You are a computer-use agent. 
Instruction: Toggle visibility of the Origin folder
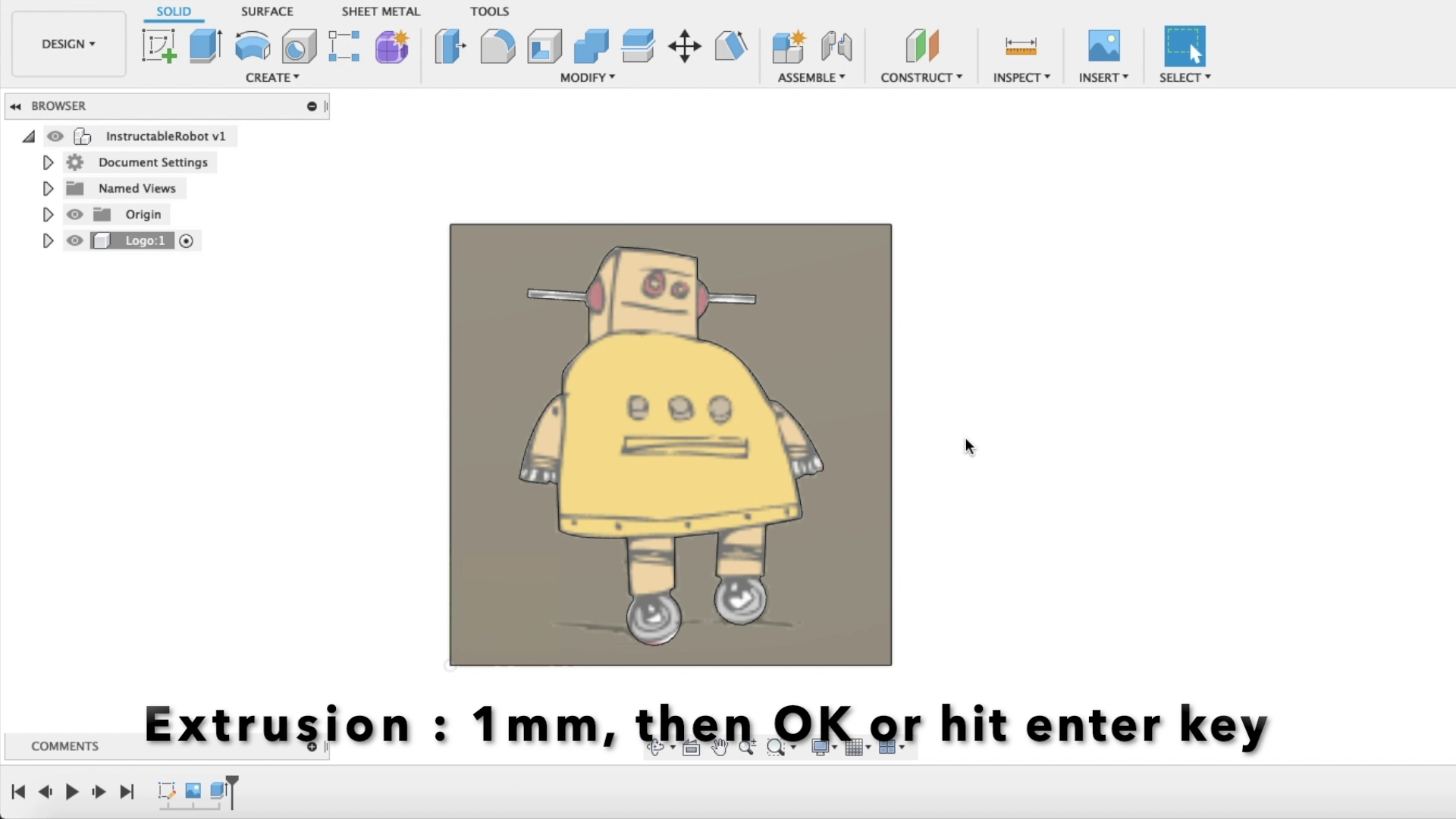pyautogui.click(x=74, y=214)
